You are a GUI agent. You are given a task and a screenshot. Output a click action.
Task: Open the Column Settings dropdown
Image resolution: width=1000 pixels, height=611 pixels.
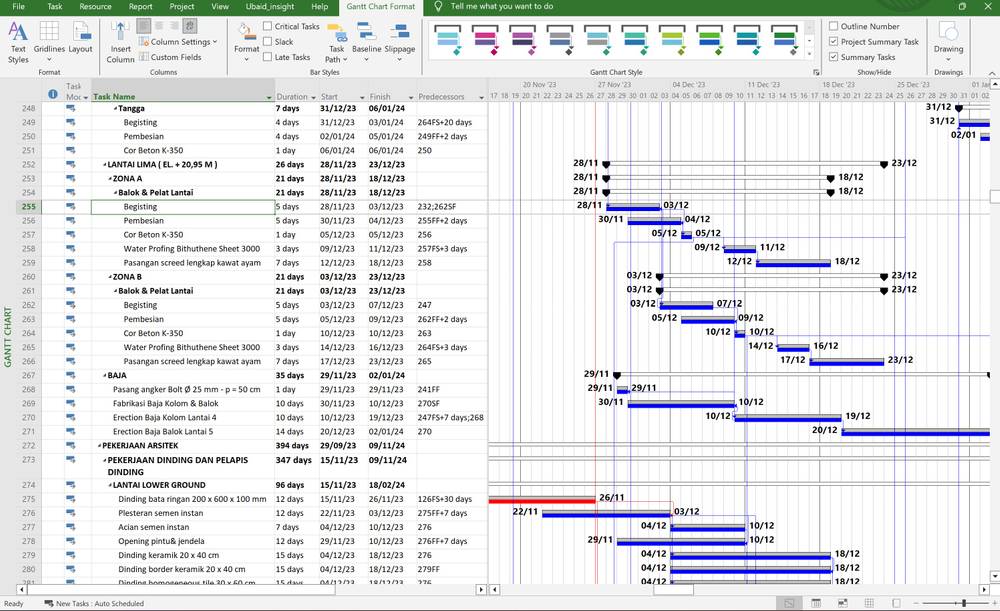coord(183,41)
